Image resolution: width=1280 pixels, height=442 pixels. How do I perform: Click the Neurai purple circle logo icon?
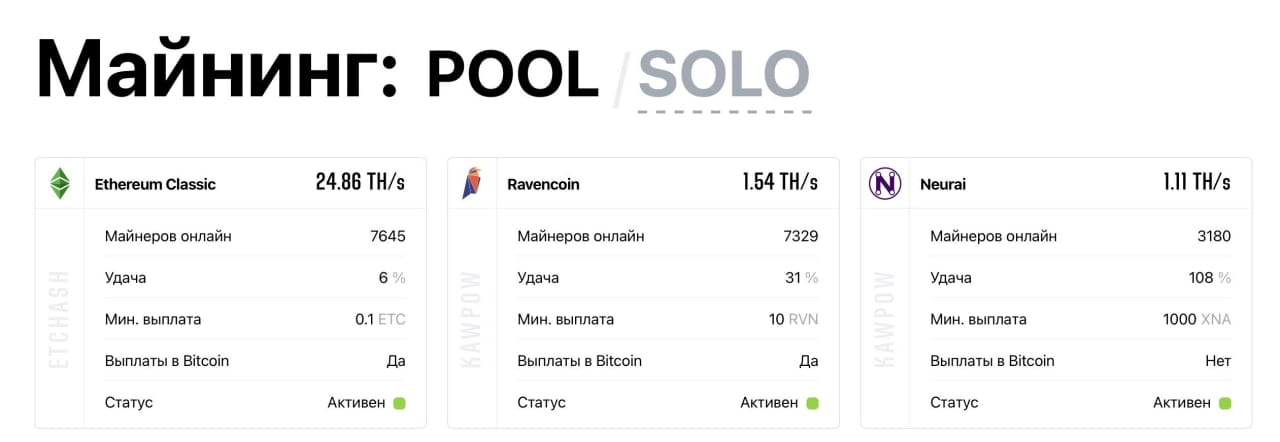coord(885,183)
